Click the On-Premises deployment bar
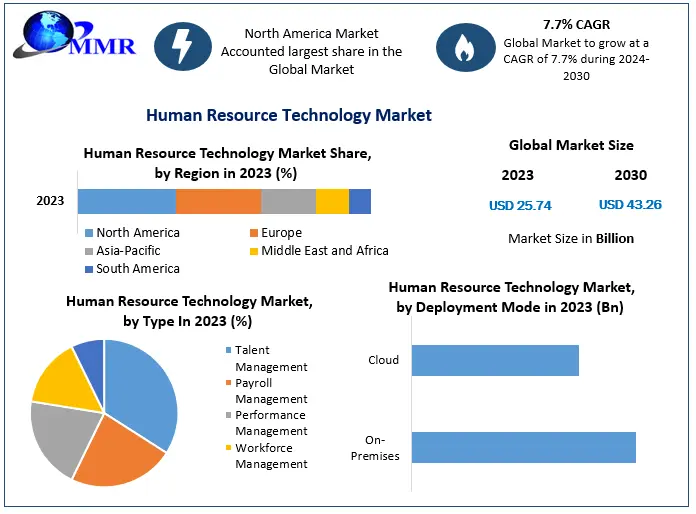Image resolution: width=696 pixels, height=514 pixels. coord(523,448)
